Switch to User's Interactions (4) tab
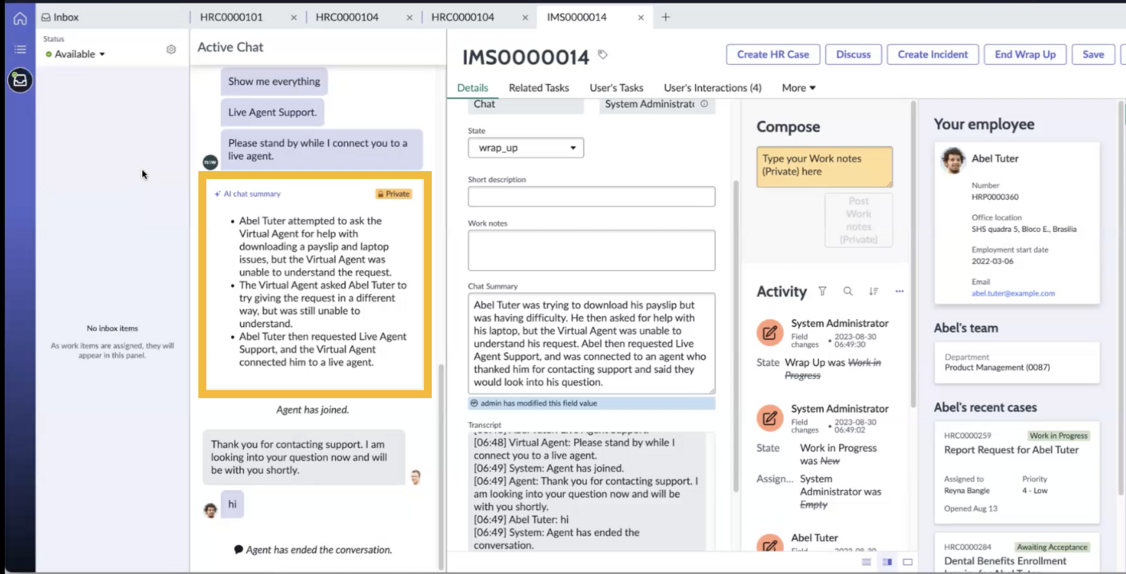Viewport: 1126px width, 574px height. tap(712, 88)
